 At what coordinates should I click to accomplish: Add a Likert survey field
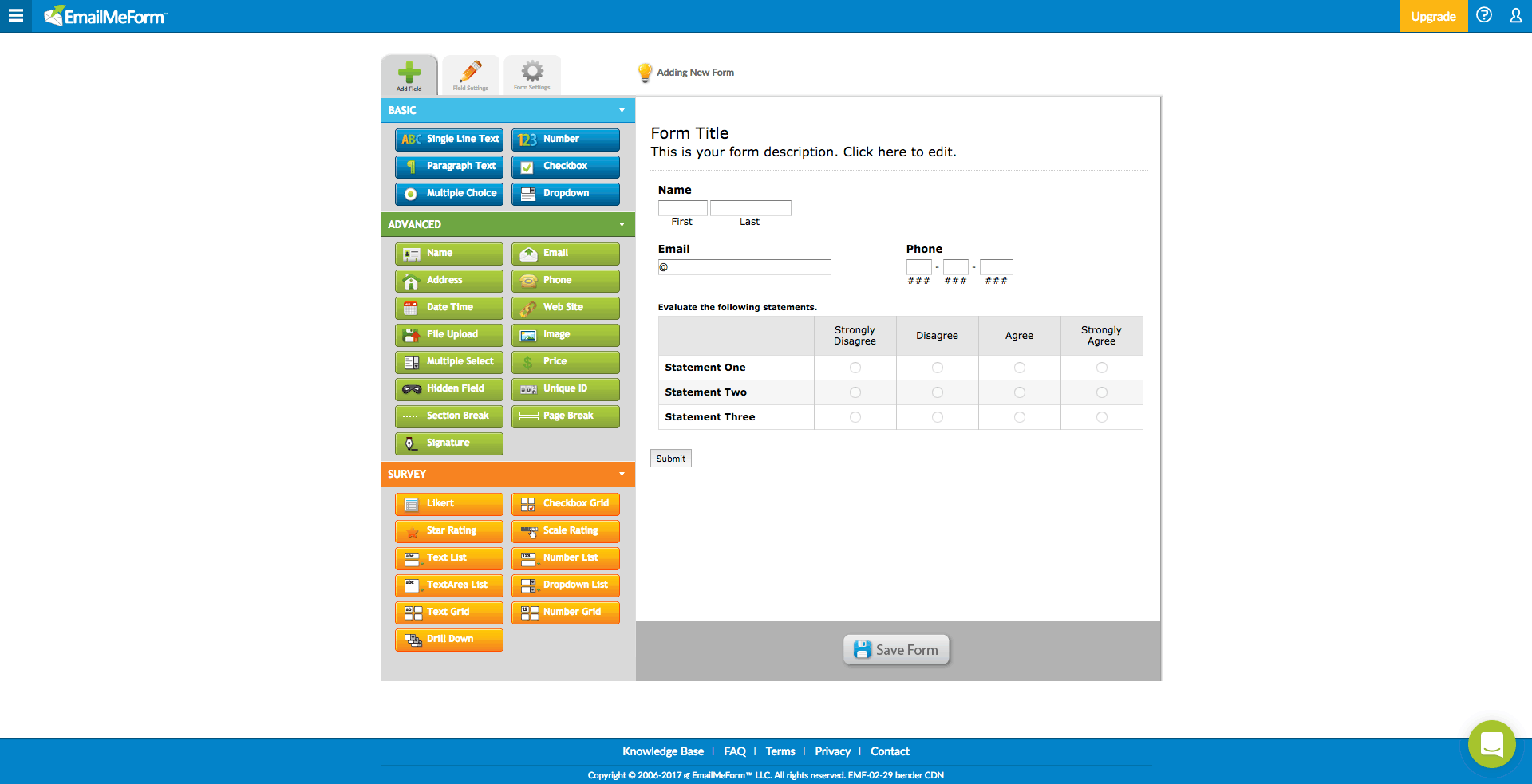click(448, 503)
